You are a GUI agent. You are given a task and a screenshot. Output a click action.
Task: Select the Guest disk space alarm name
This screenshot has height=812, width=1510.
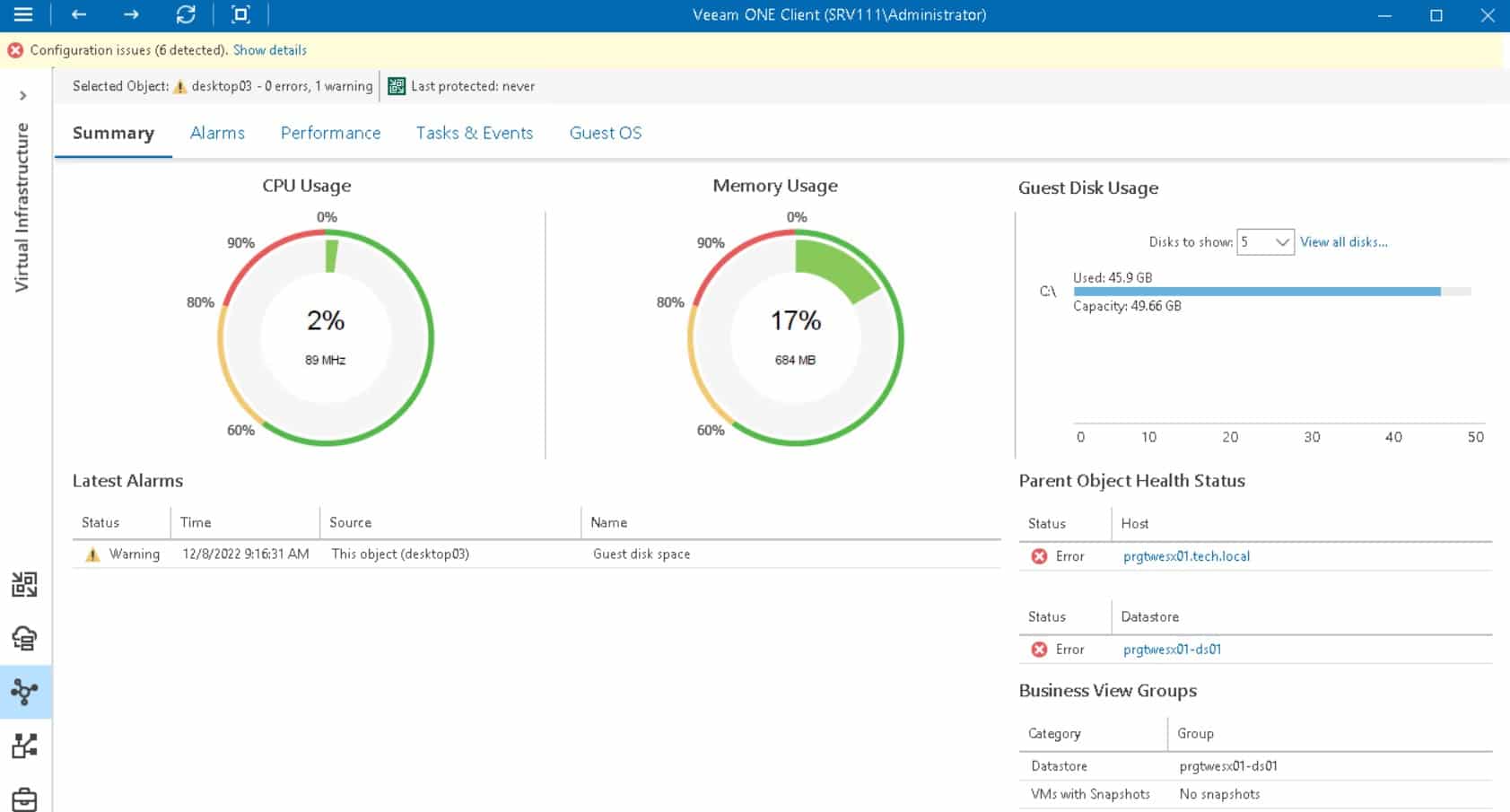[642, 554]
